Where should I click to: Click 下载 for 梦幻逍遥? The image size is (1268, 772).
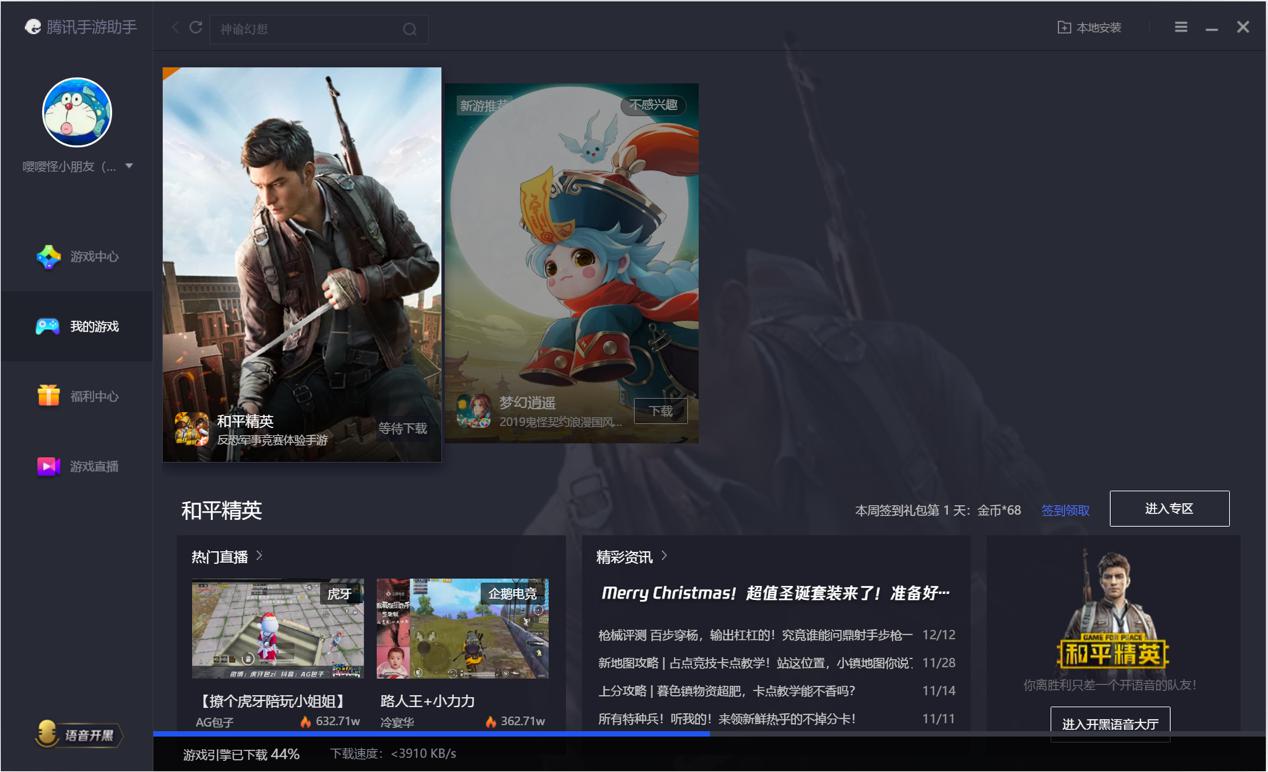click(661, 411)
